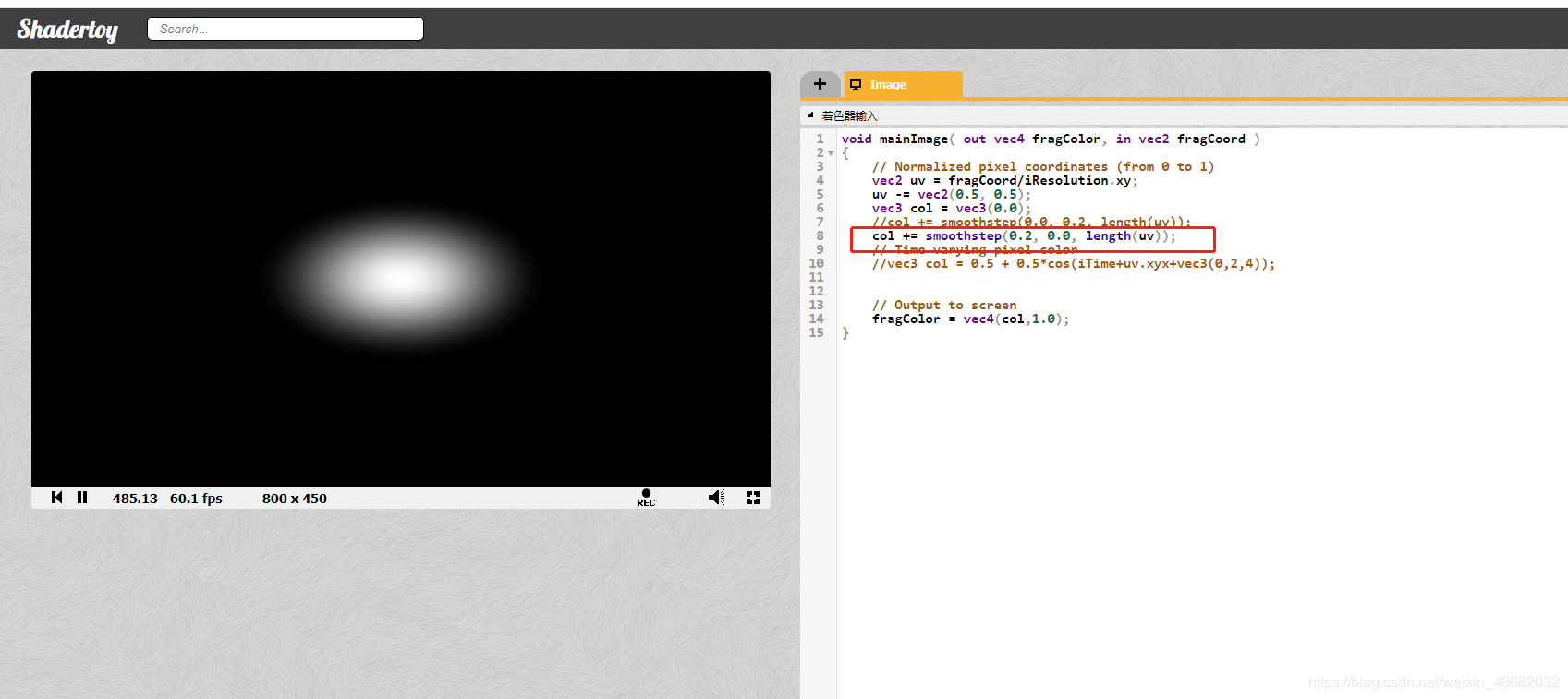The image size is (1568, 699).
Task: Click the 60.1 fps readout
Action: pos(196,498)
